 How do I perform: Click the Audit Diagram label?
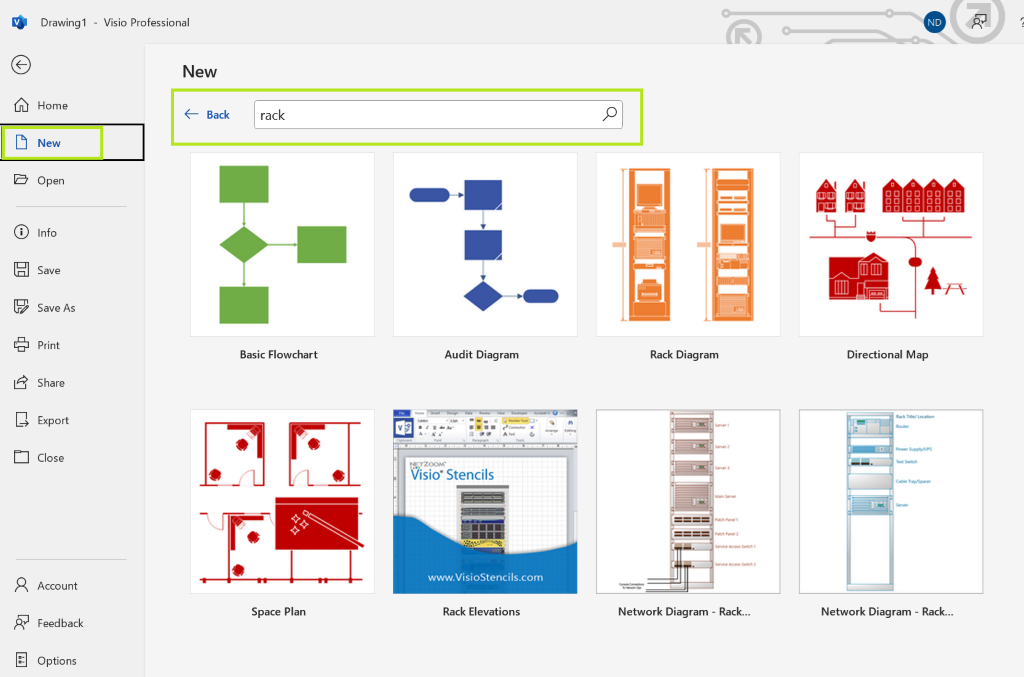tap(482, 354)
